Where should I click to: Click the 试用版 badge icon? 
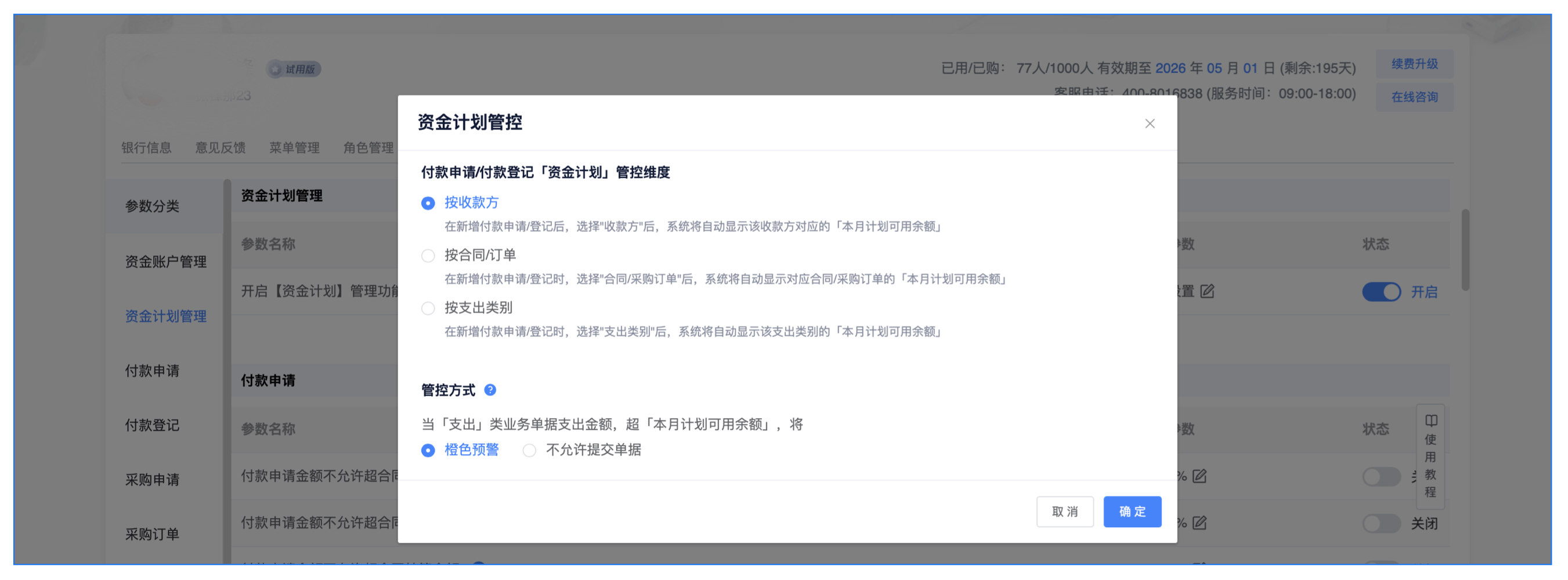click(x=276, y=69)
